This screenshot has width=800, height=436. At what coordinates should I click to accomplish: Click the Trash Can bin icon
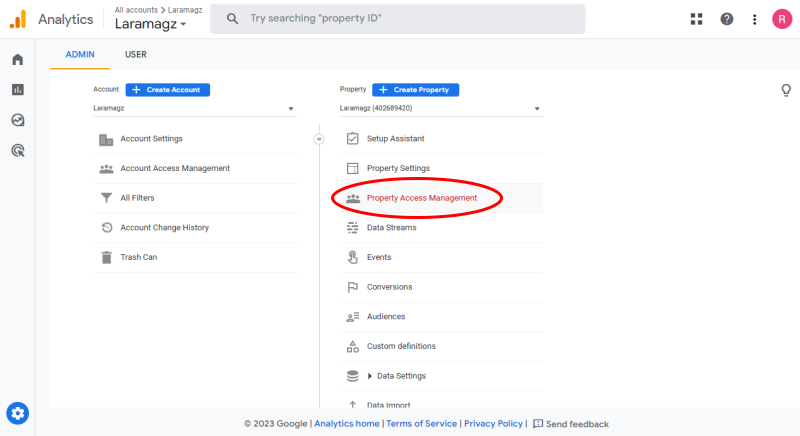pyautogui.click(x=106, y=258)
